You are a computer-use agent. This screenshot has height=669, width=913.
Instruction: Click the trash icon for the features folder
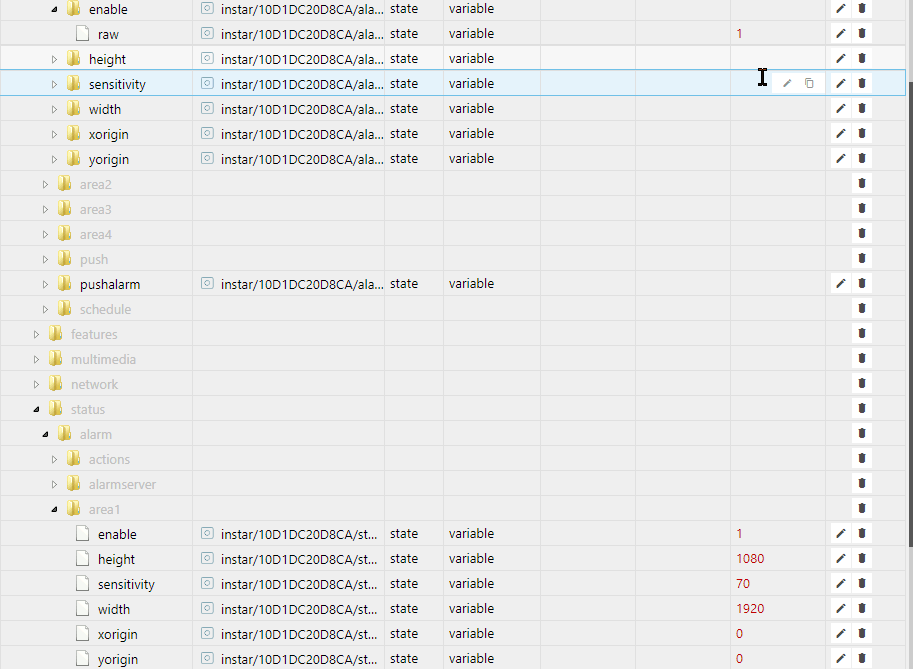coord(862,334)
